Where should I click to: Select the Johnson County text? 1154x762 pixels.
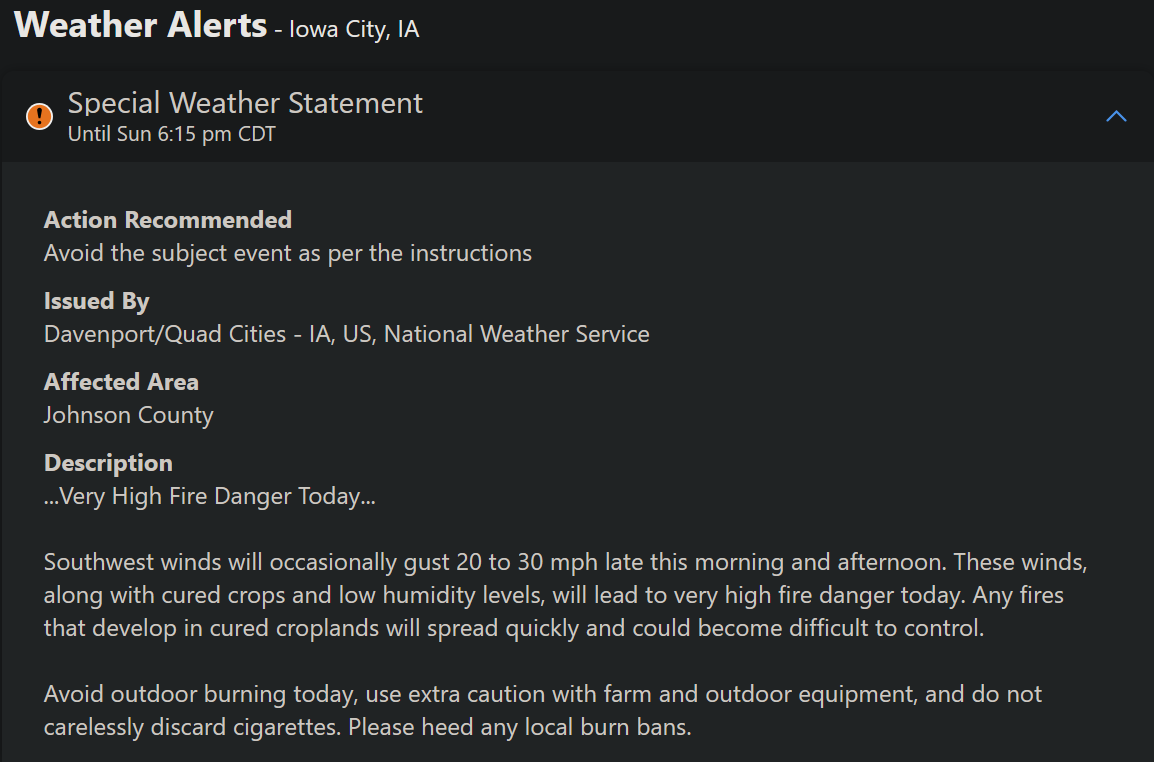coord(129,415)
